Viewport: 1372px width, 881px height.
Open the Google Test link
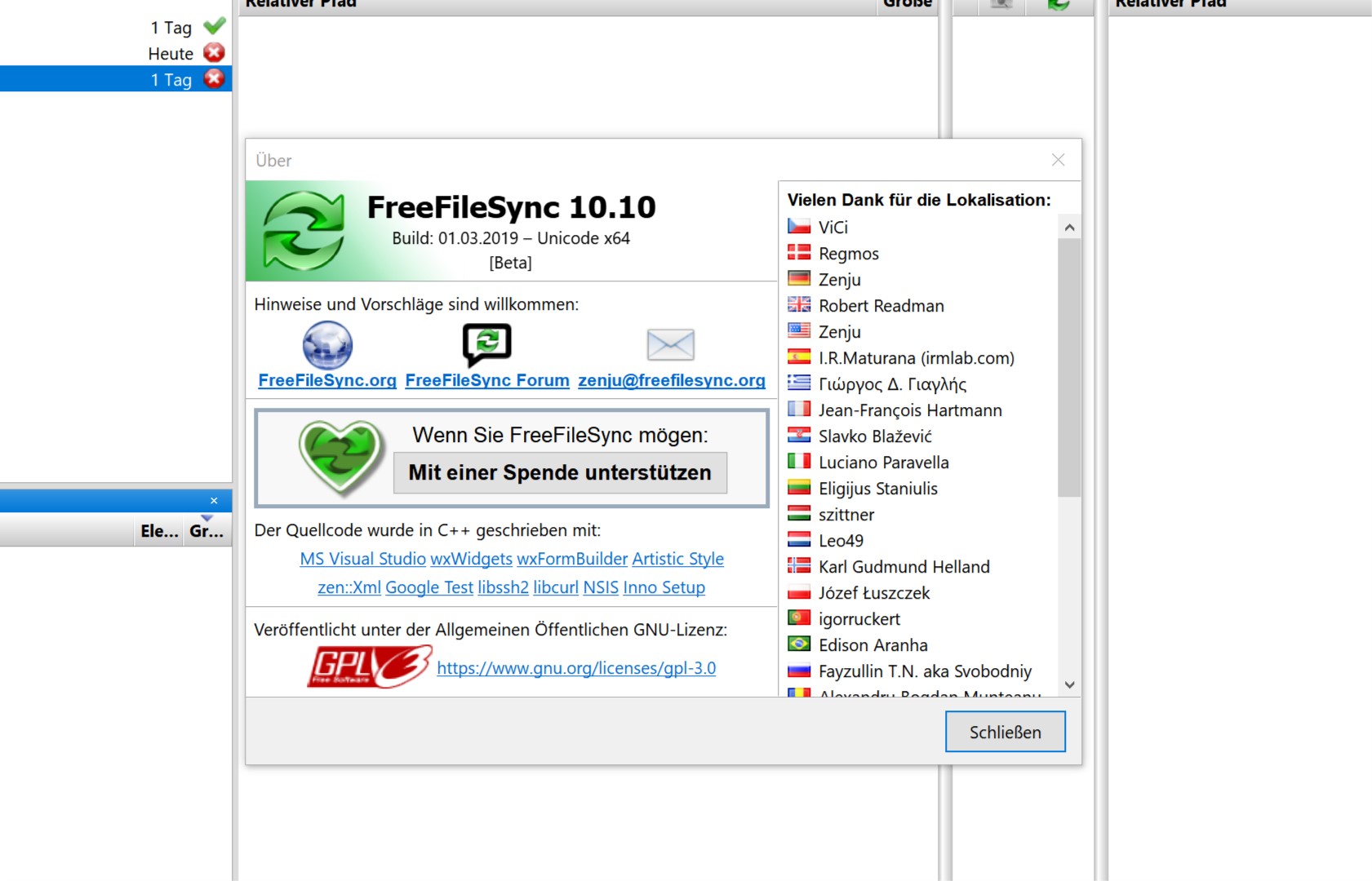pos(429,587)
